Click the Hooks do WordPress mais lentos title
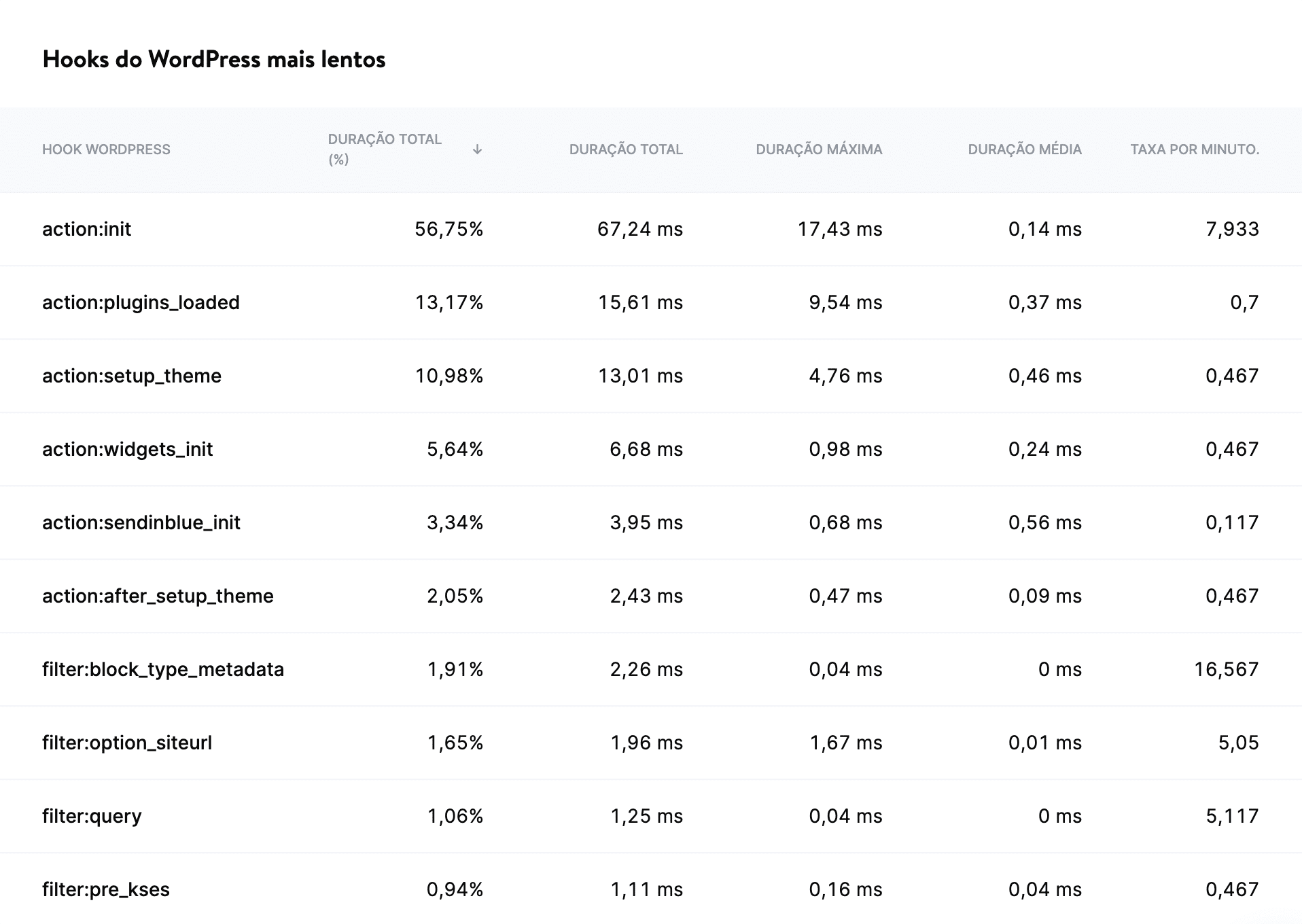1302x924 pixels. [213, 60]
